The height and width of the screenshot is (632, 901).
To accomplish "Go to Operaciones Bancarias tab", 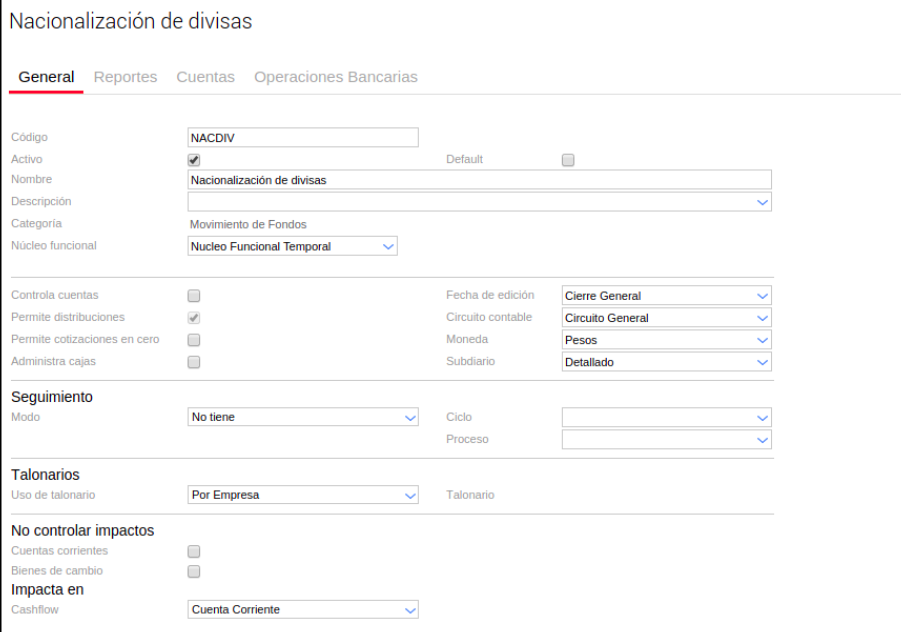I will point(336,77).
